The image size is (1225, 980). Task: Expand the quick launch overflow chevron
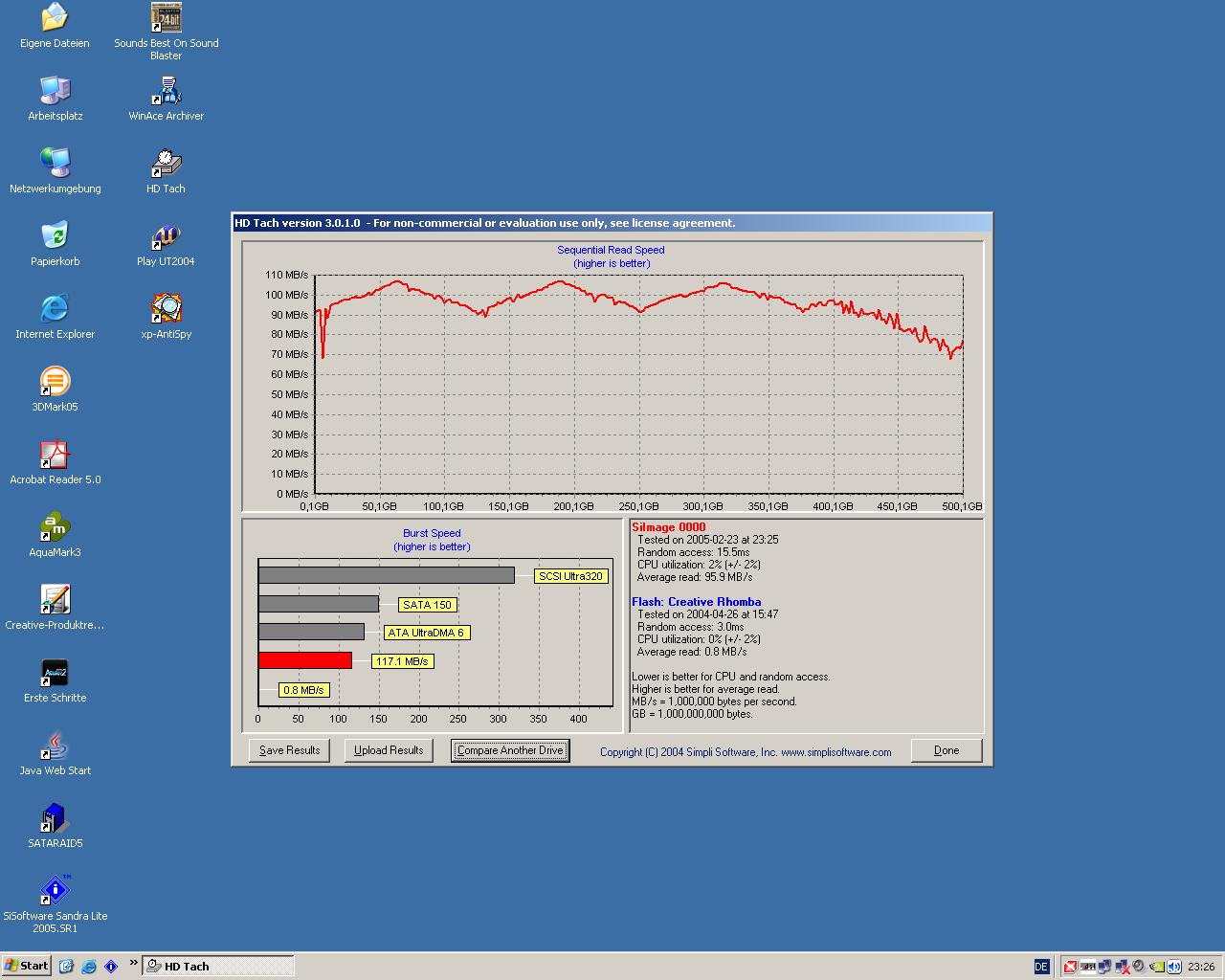133,963
